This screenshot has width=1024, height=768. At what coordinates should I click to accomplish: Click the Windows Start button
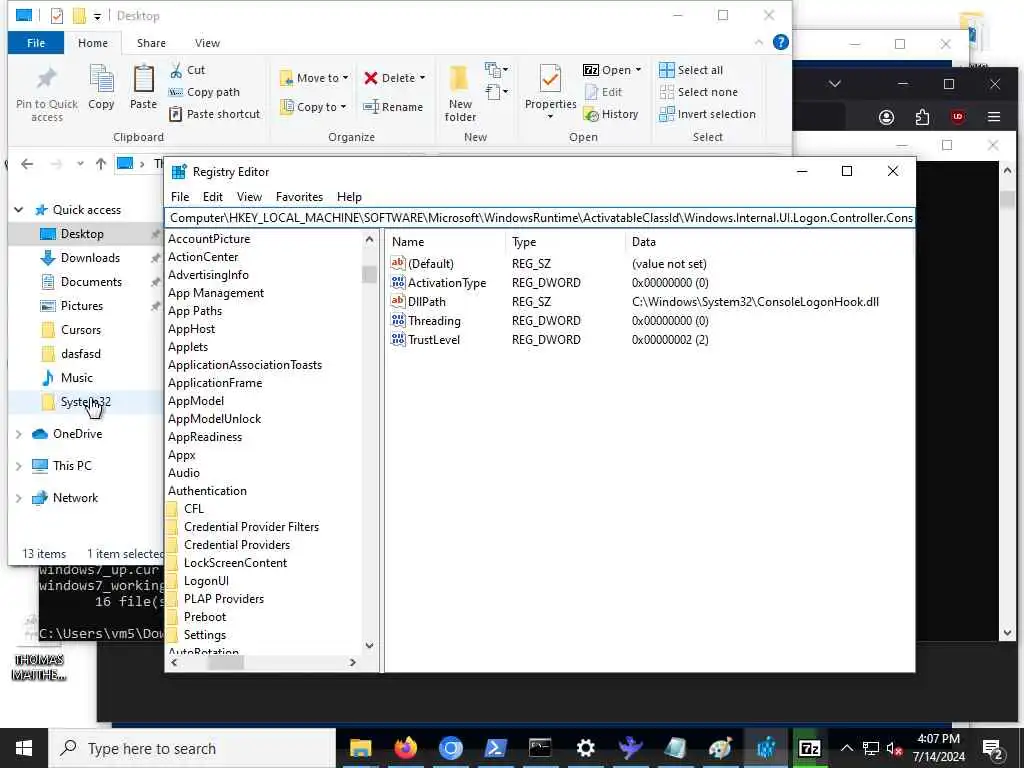click(24, 748)
